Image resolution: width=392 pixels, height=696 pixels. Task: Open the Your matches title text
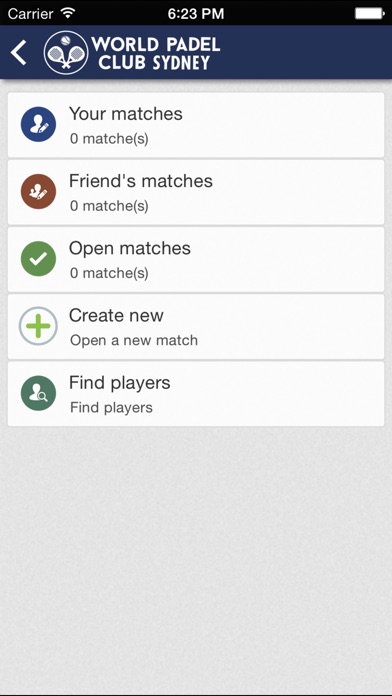coord(126,114)
